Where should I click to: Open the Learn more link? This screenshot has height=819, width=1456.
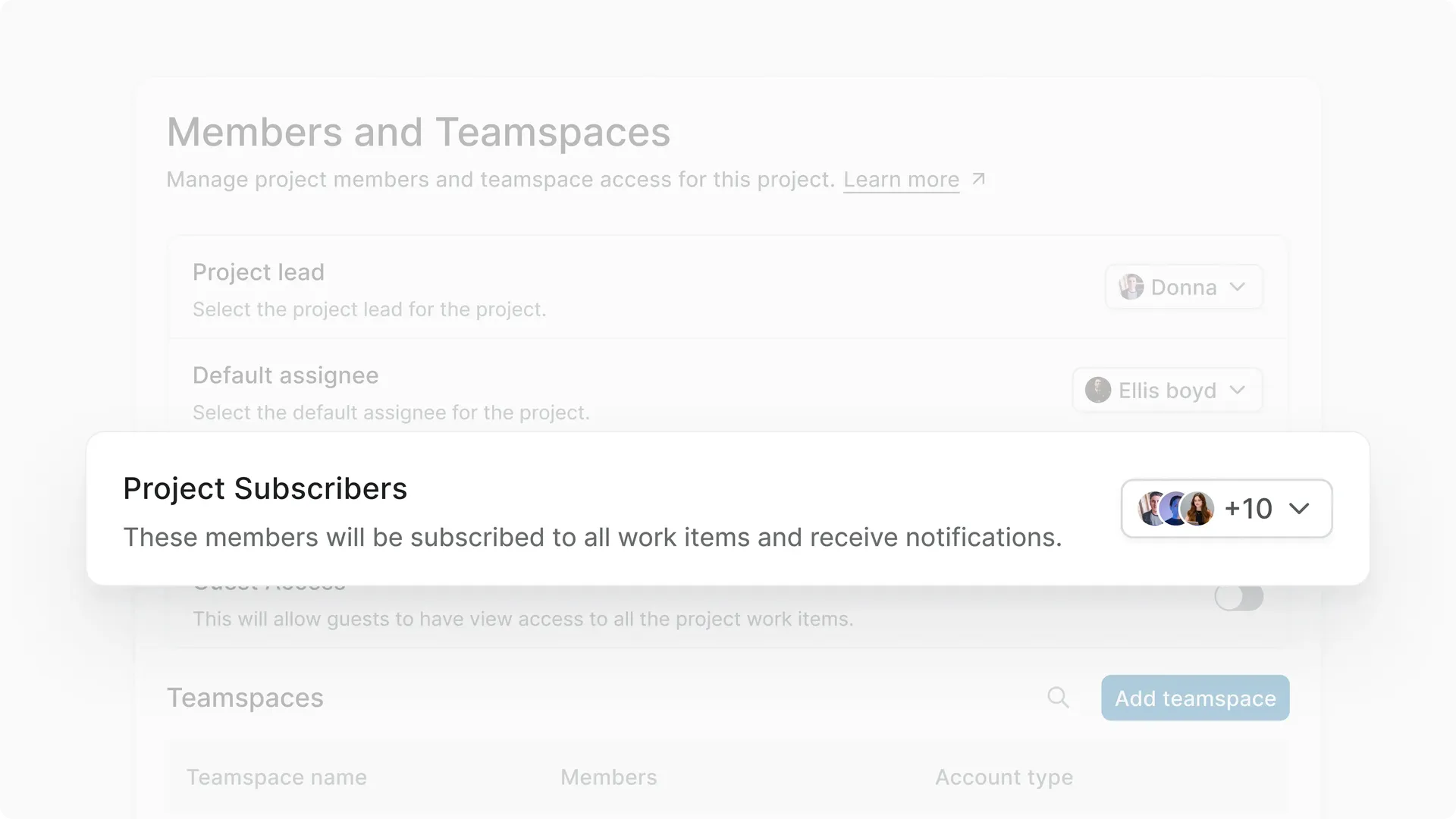click(901, 180)
